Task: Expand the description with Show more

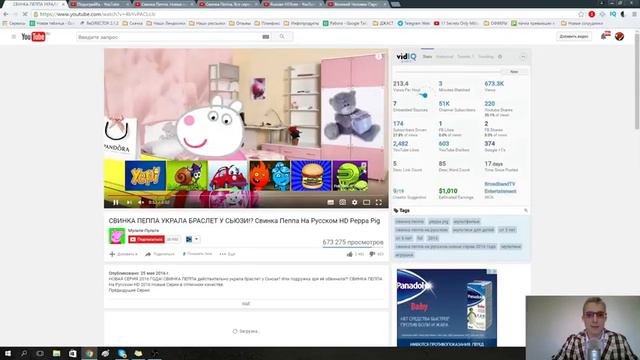Action: pos(246,304)
